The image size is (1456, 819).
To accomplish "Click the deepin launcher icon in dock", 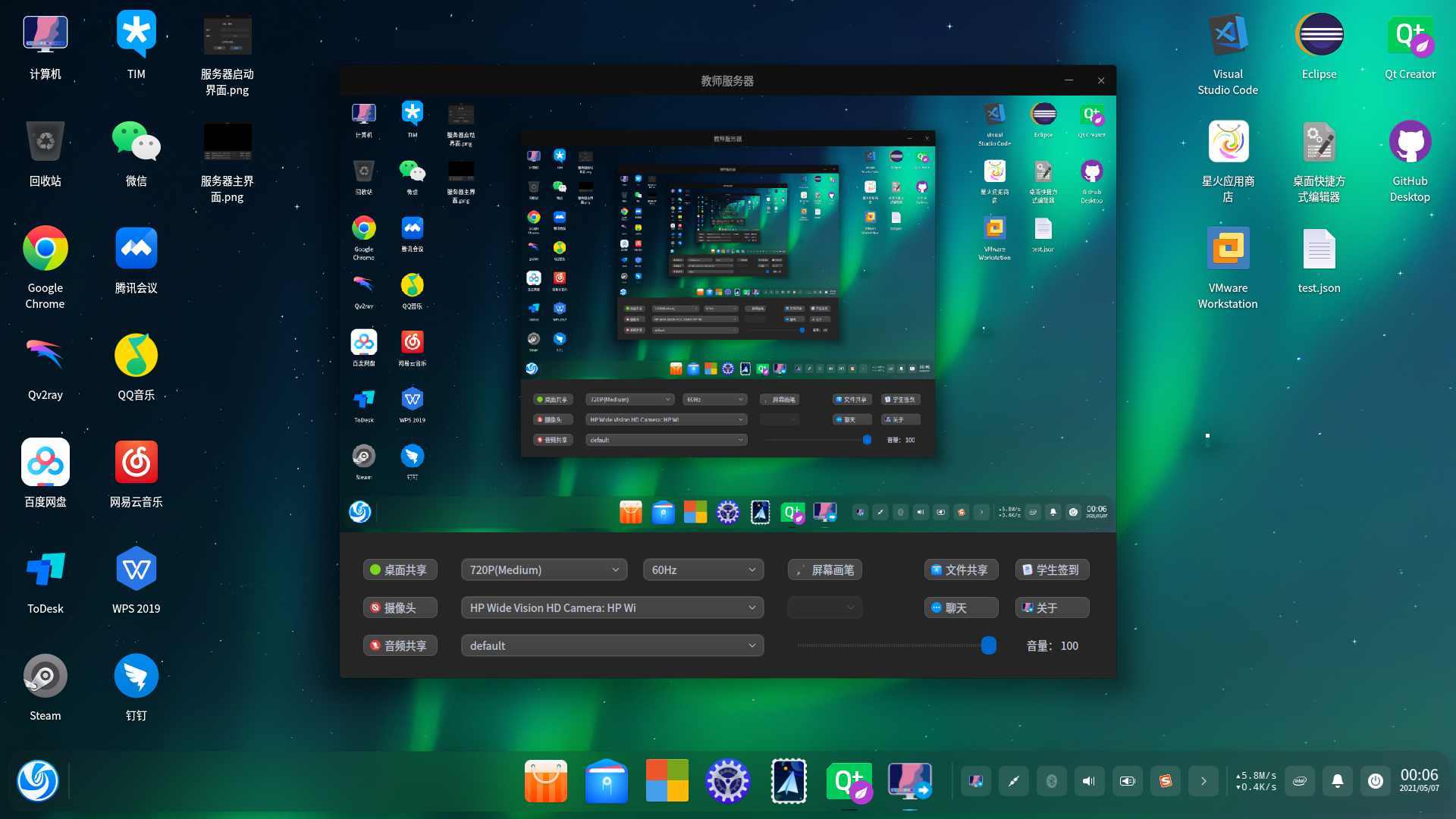I will pyautogui.click(x=38, y=781).
